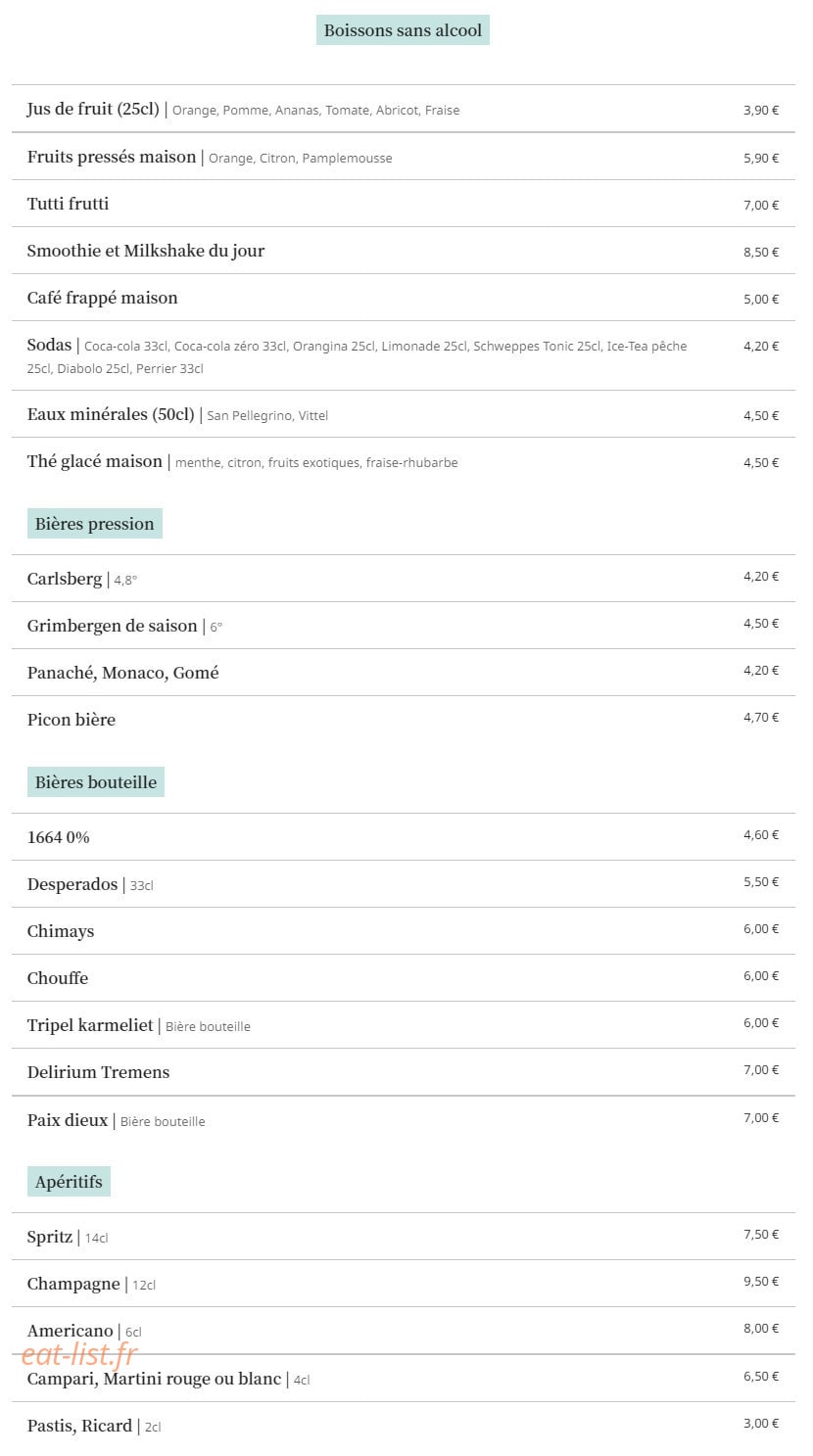Click Delirium Tremens beer

pyautogui.click(x=404, y=1072)
